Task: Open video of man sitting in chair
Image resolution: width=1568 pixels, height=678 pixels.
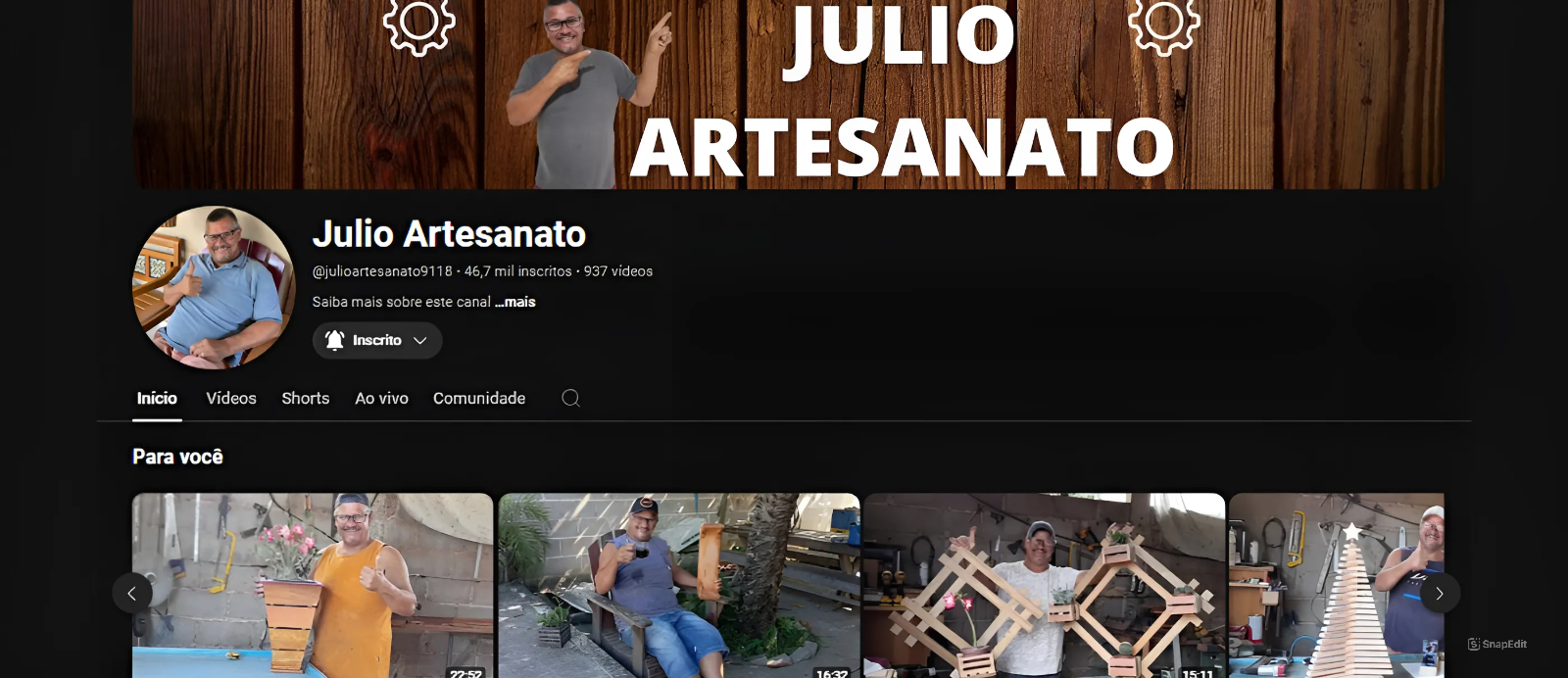Action: [x=678, y=584]
